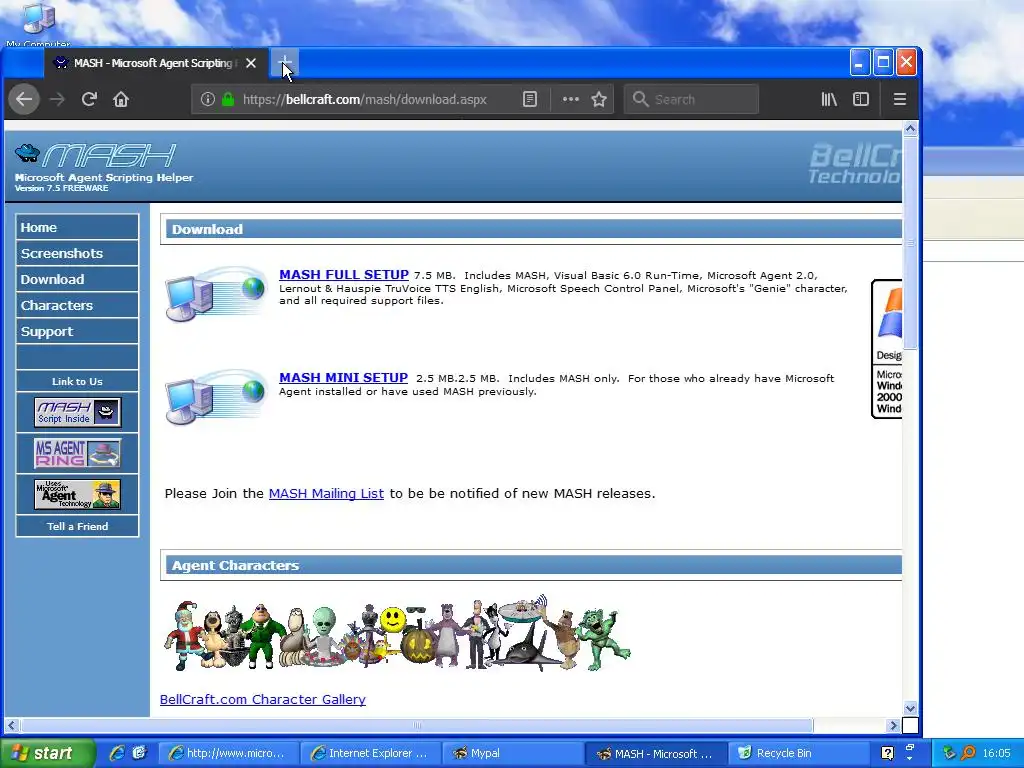Click the Link to Us sidebar link
The width and height of the screenshot is (1024, 768).
point(77,381)
